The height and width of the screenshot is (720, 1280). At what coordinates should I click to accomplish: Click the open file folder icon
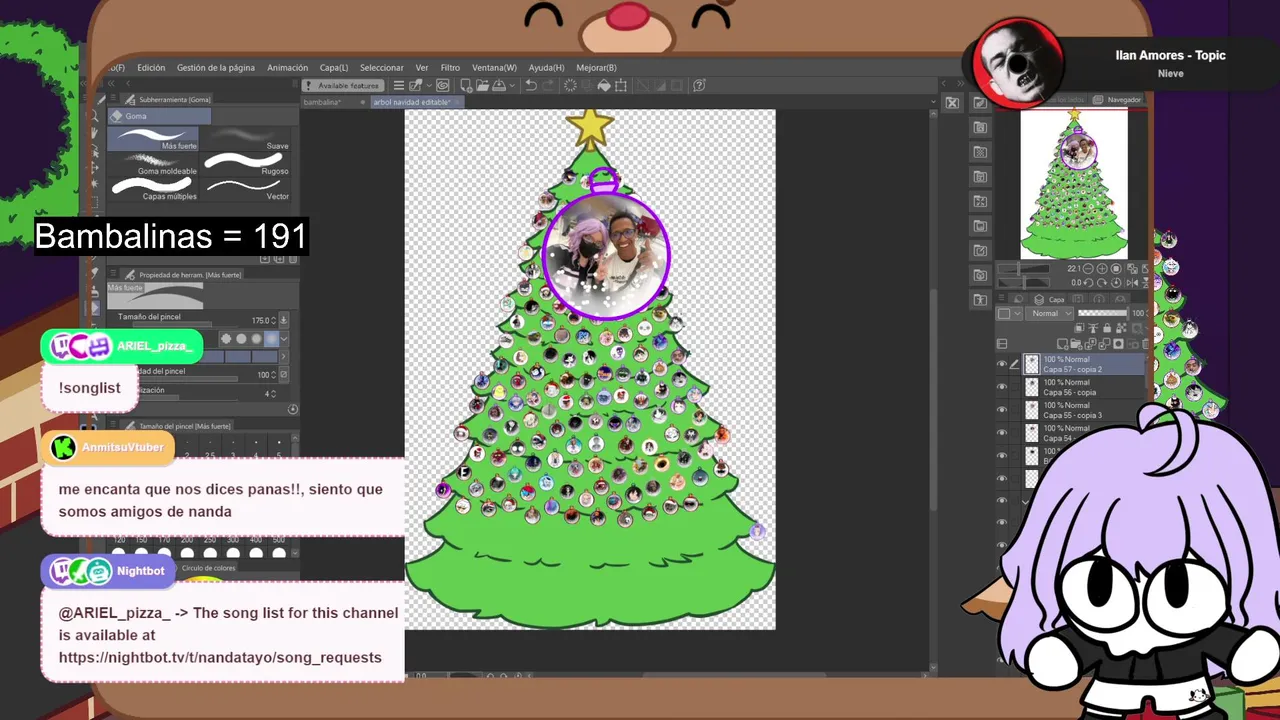[482, 86]
